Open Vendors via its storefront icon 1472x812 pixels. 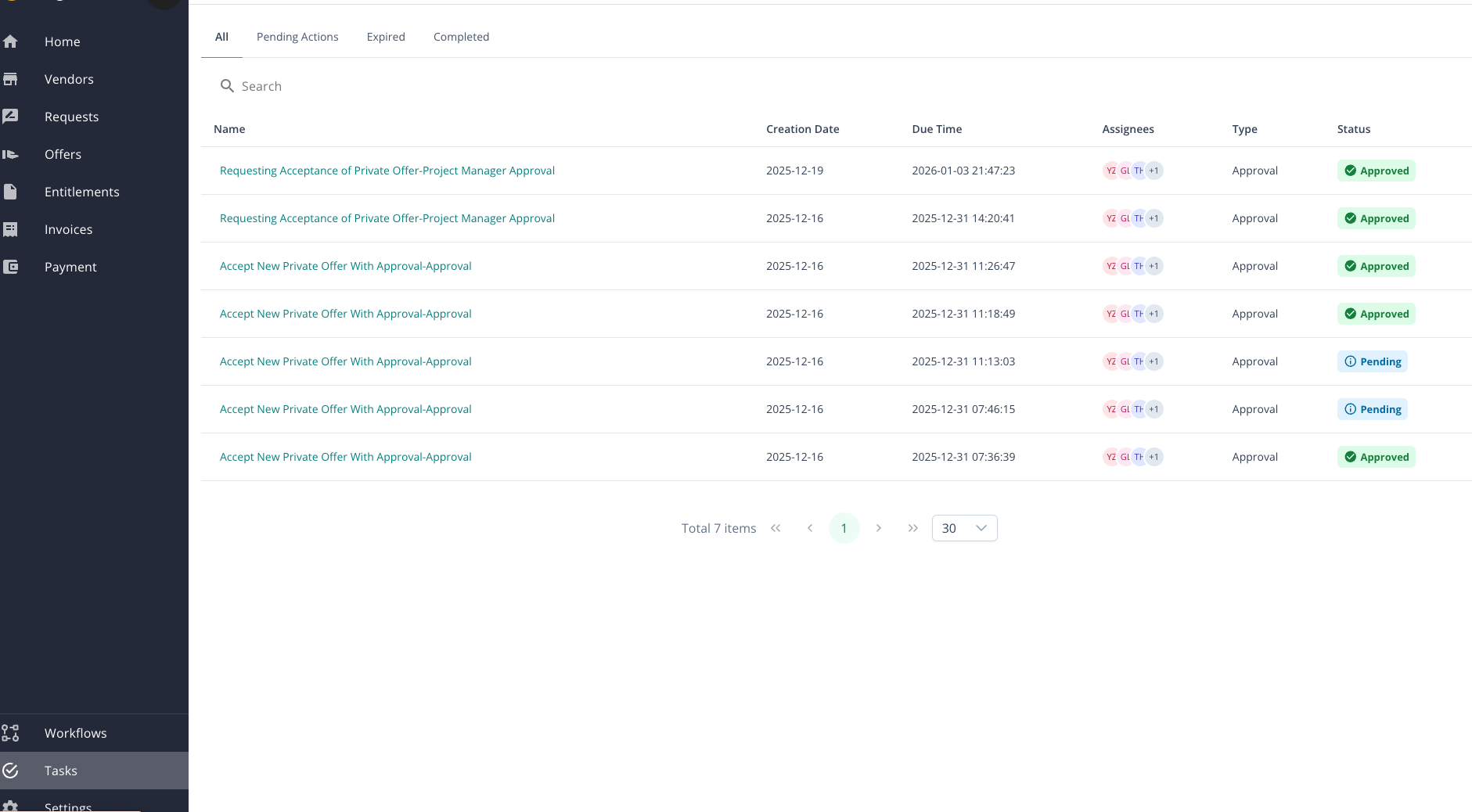pos(10,79)
